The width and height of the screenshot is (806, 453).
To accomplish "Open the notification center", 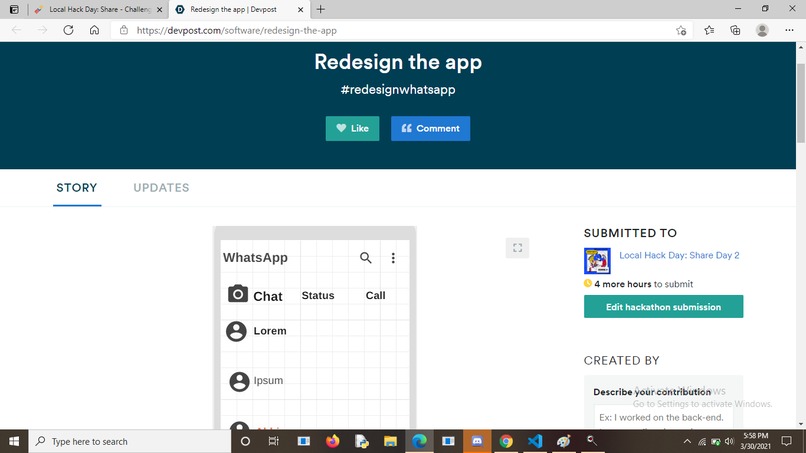I will tap(786, 441).
